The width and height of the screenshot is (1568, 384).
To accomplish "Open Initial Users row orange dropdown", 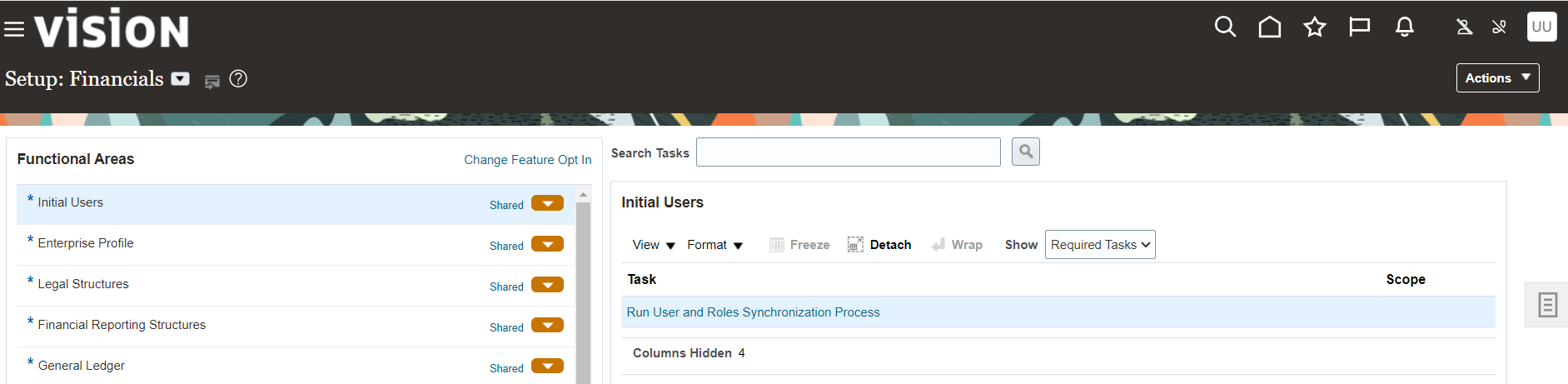I will point(547,203).
